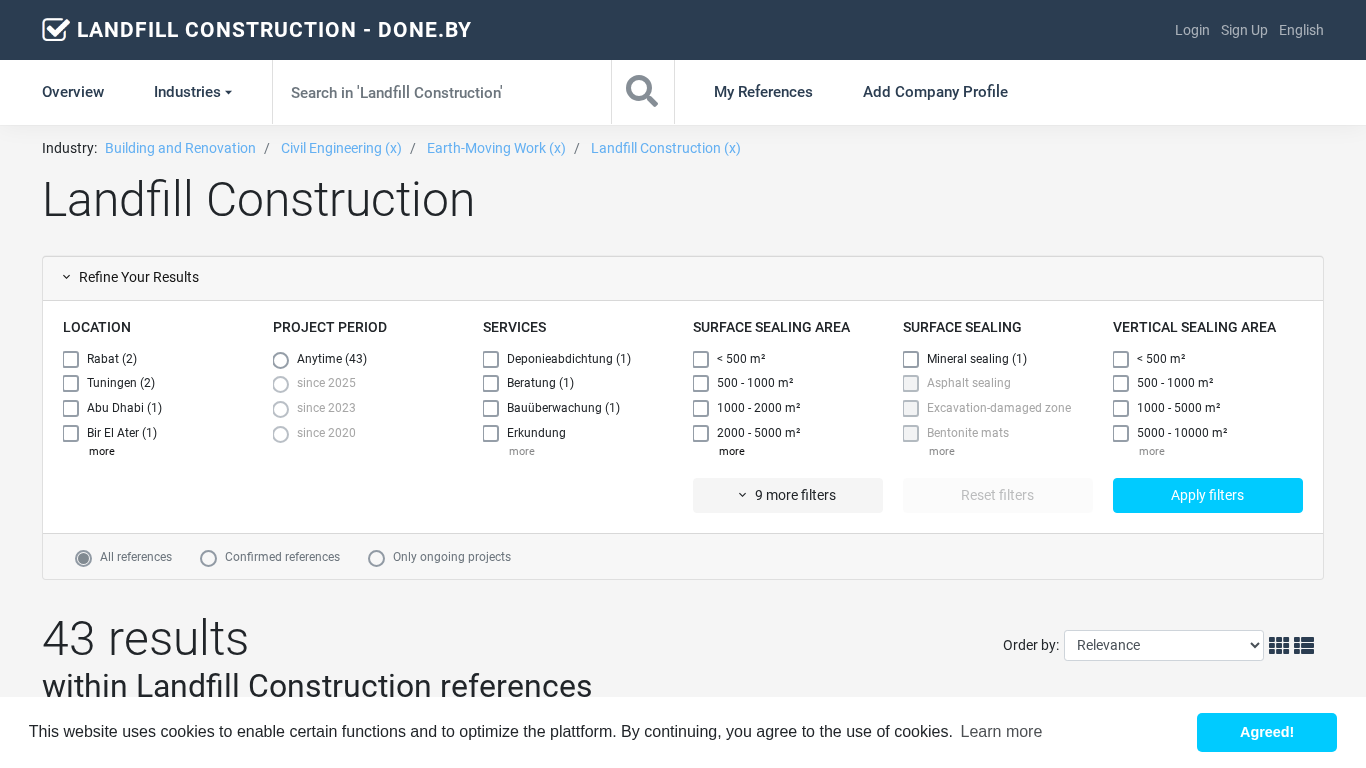Select Only ongoing projects option
This screenshot has height=768, width=1366.
coord(377,558)
